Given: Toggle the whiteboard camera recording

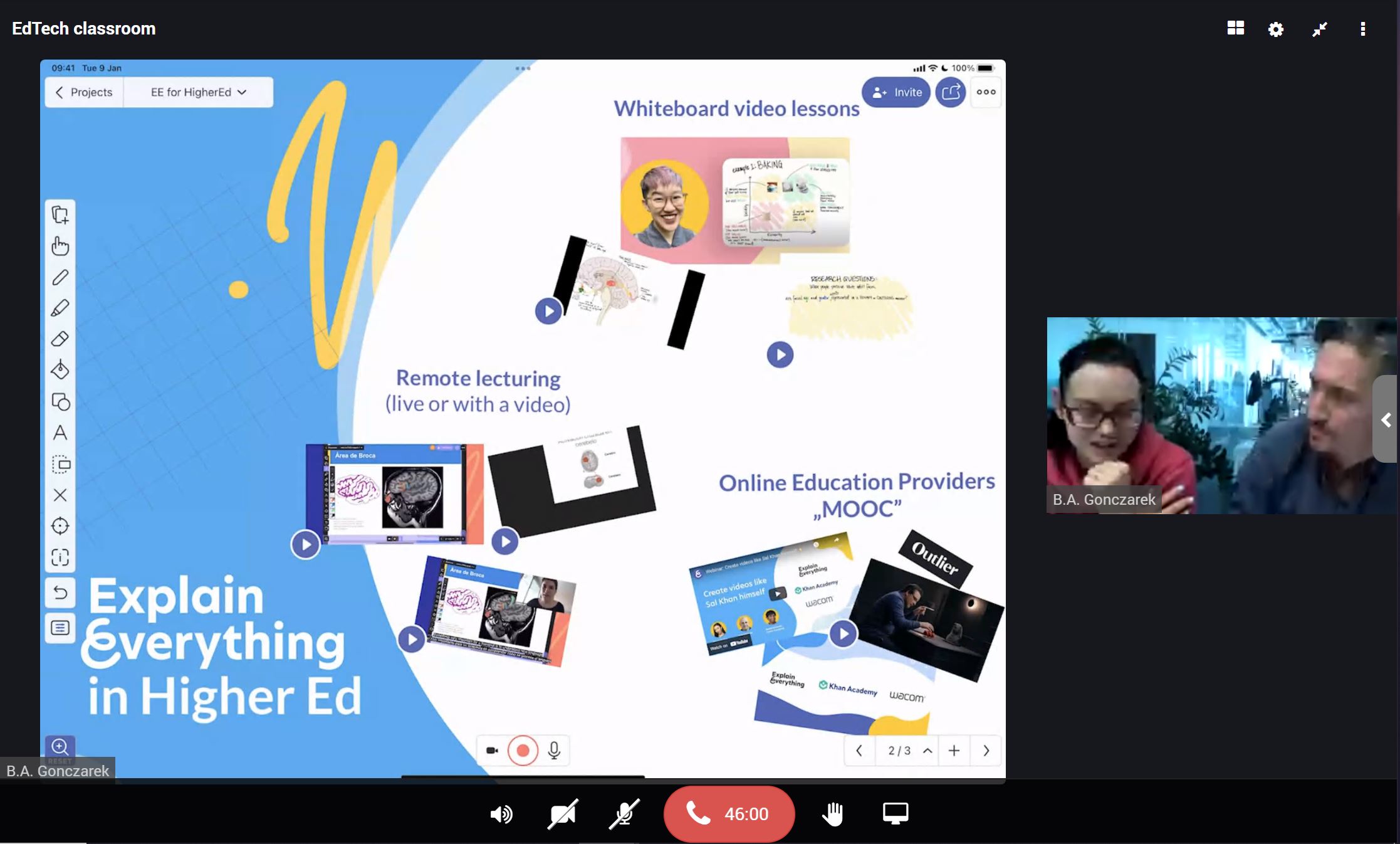Looking at the screenshot, I should pos(492,751).
